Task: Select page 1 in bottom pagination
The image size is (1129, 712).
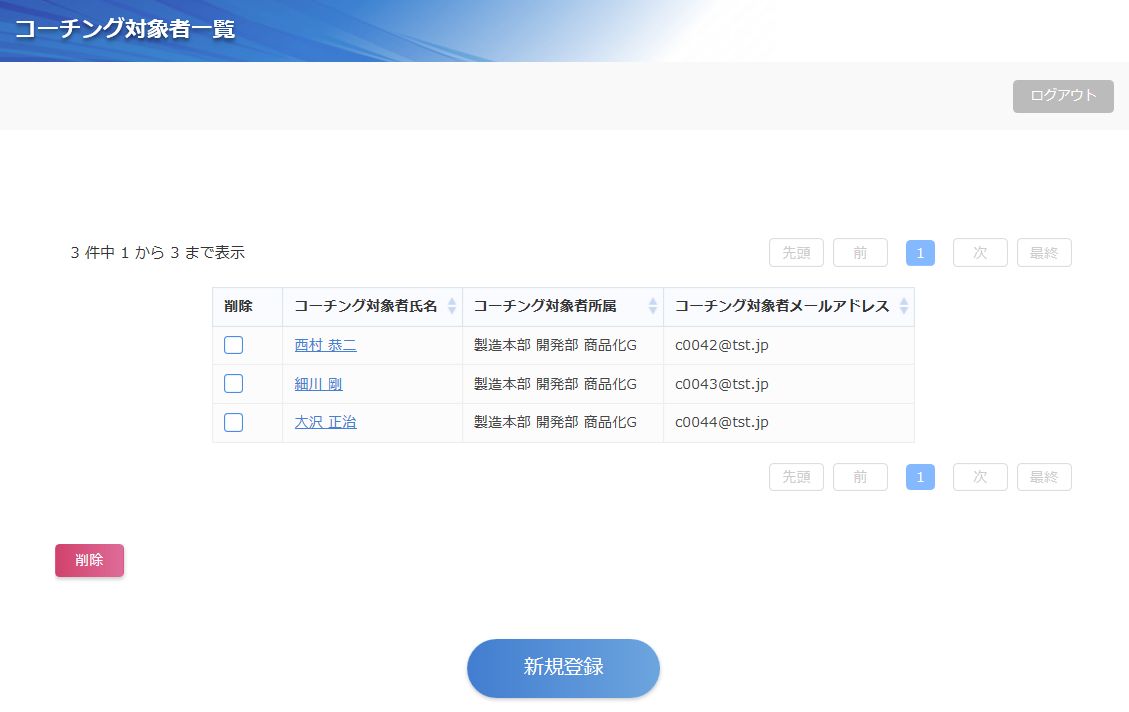Action: coord(920,477)
